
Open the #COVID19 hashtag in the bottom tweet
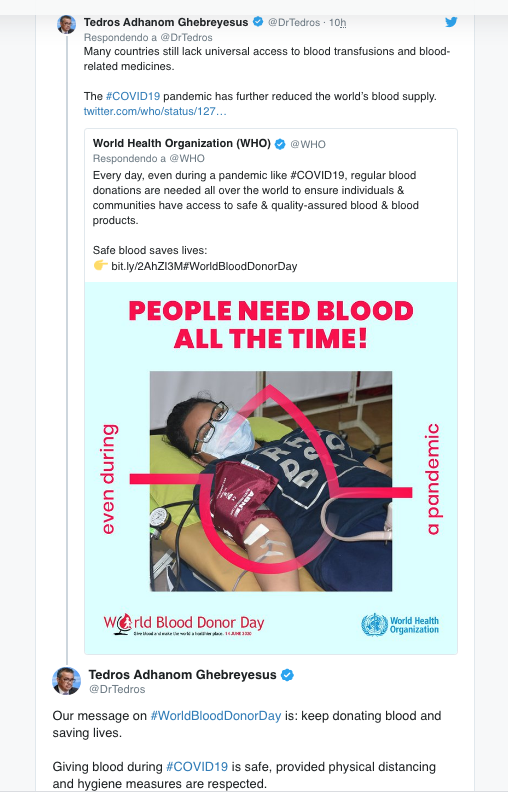197,767
